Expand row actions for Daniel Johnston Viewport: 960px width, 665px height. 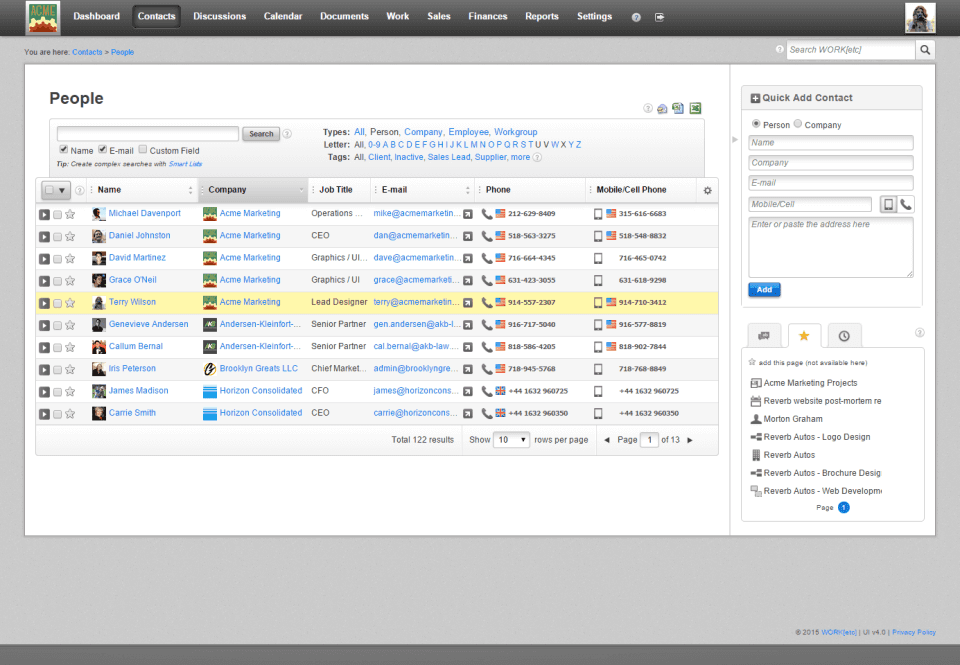pyautogui.click(x=44, y=236)
